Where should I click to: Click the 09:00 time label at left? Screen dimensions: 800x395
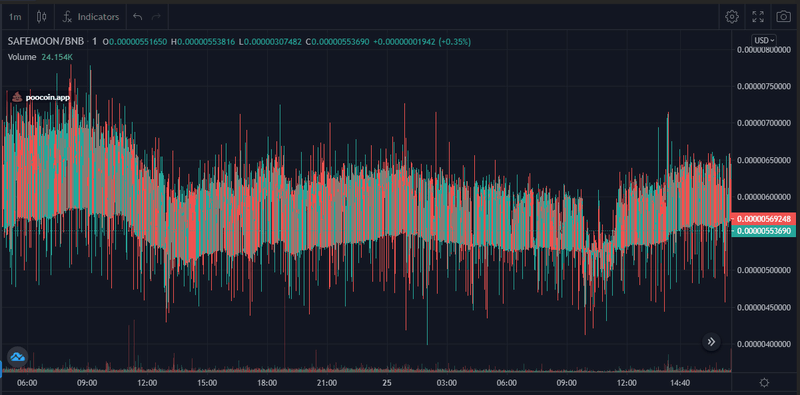coord(87,383)
